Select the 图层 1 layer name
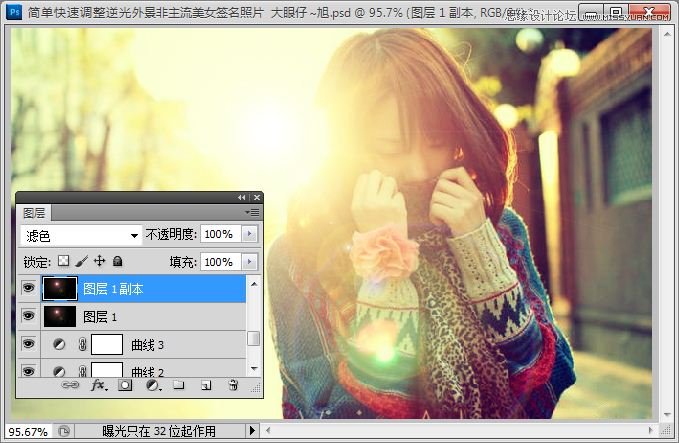 click(x=100, y=317)
